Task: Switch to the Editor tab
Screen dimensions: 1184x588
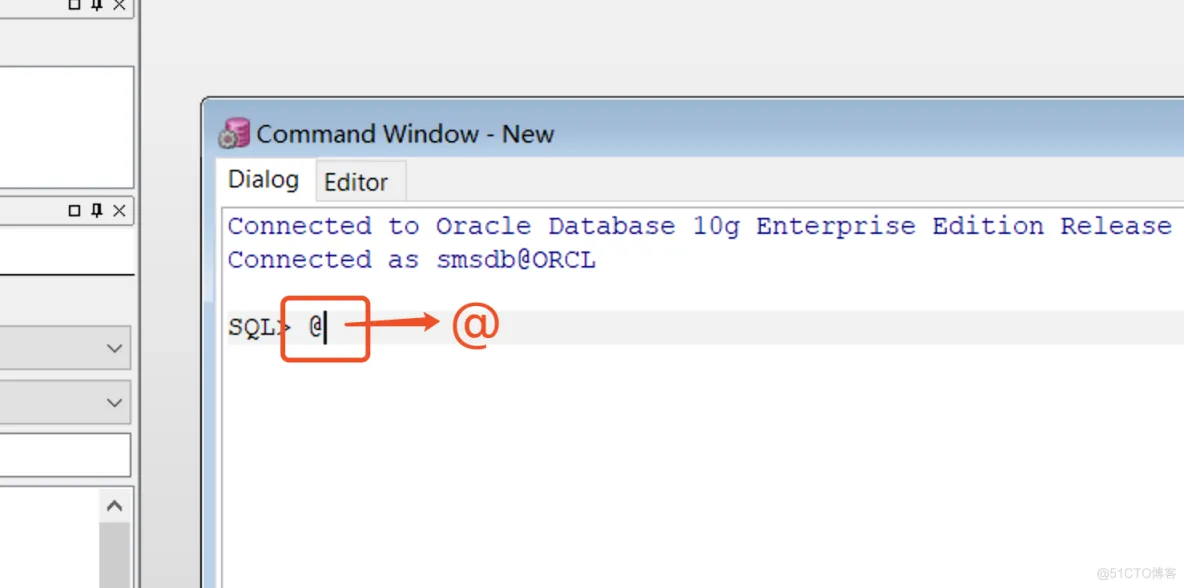Action: point(356,182)
